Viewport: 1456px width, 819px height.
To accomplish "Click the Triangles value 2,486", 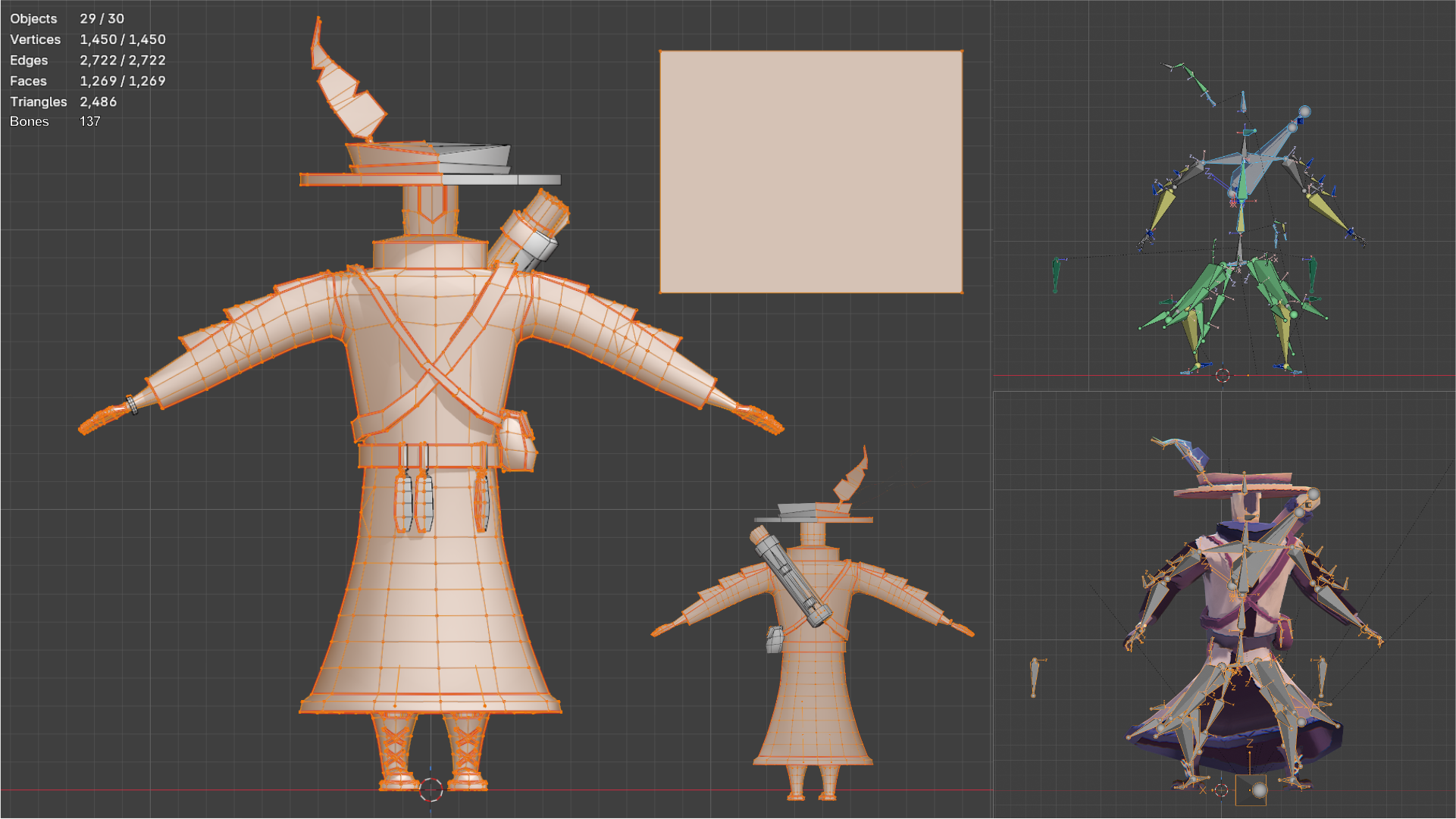I will [x=98, y=102].
